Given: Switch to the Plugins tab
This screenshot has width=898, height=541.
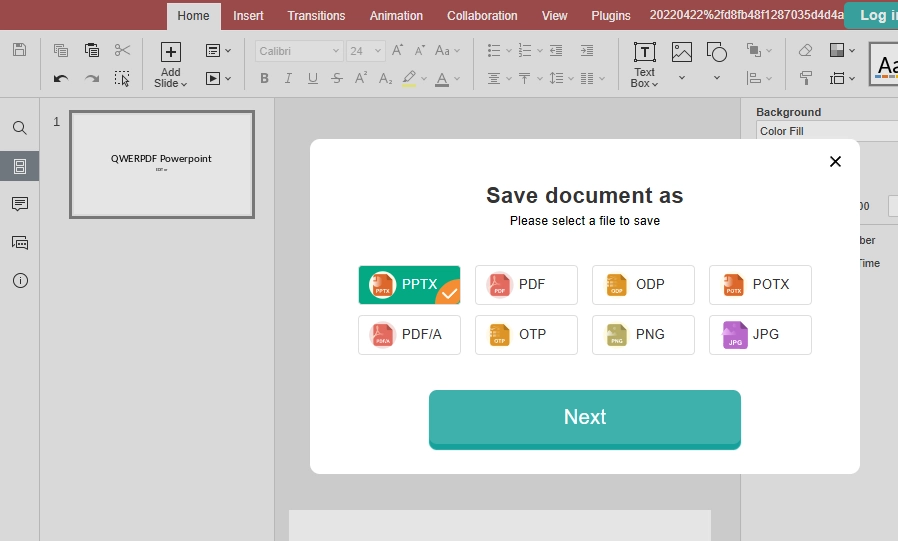Looking at the screenshot, I should coord(611,16).
